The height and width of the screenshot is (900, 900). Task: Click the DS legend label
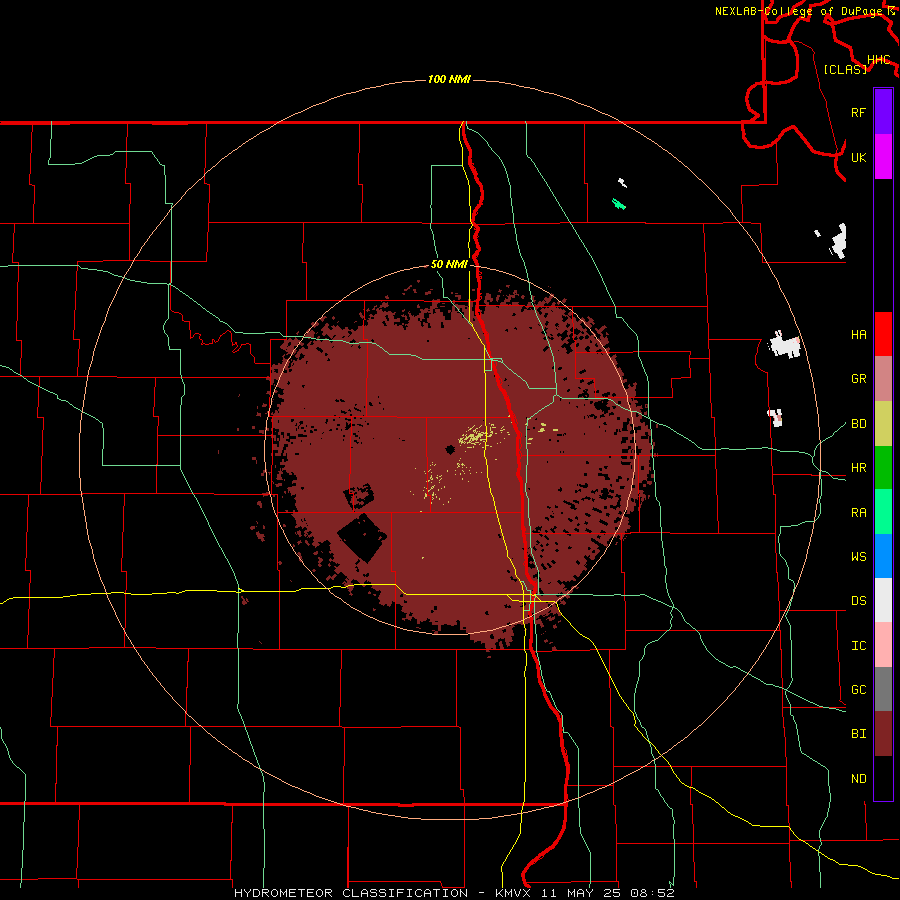coord(858,600)
